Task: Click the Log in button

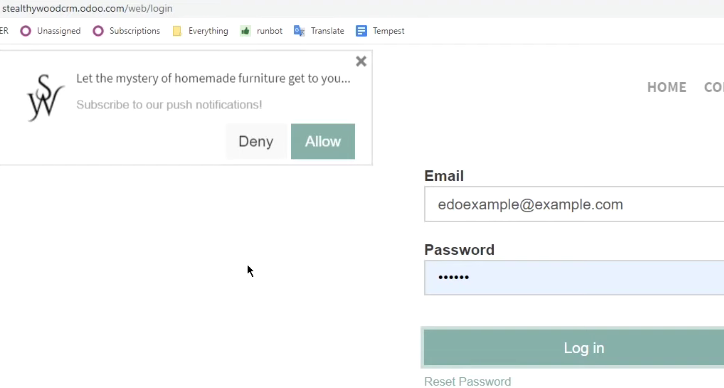Action: (573, 348)
